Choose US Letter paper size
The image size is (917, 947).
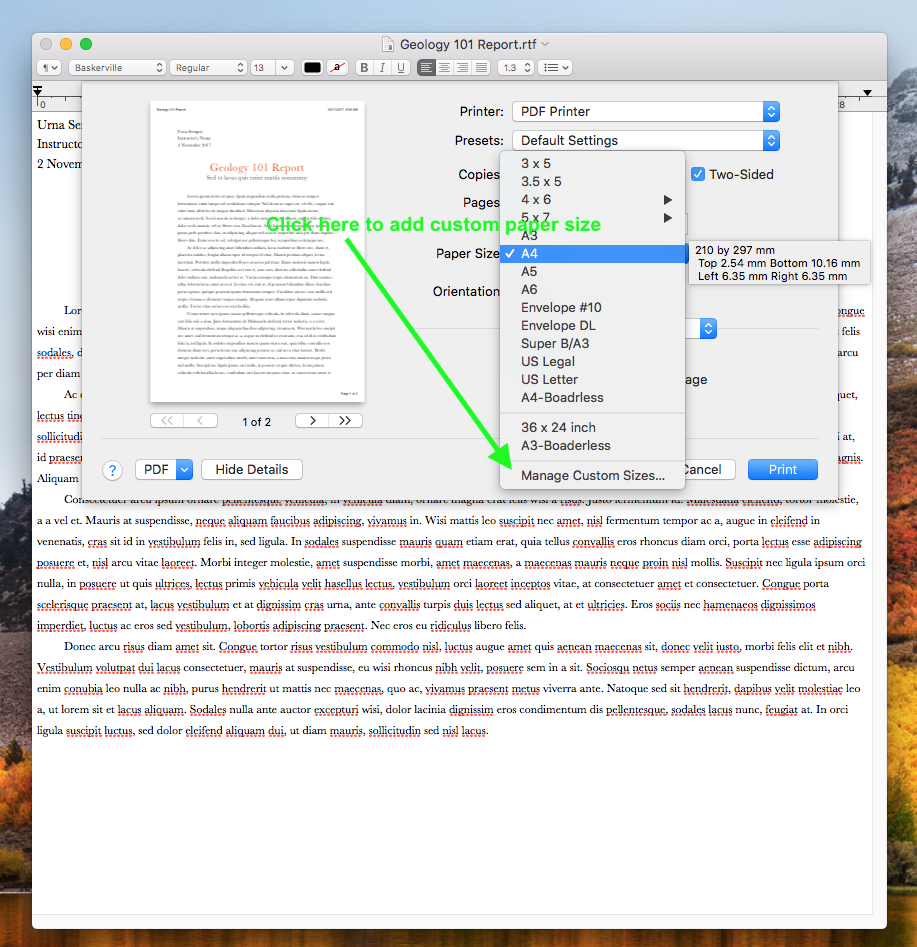[593, 380]
